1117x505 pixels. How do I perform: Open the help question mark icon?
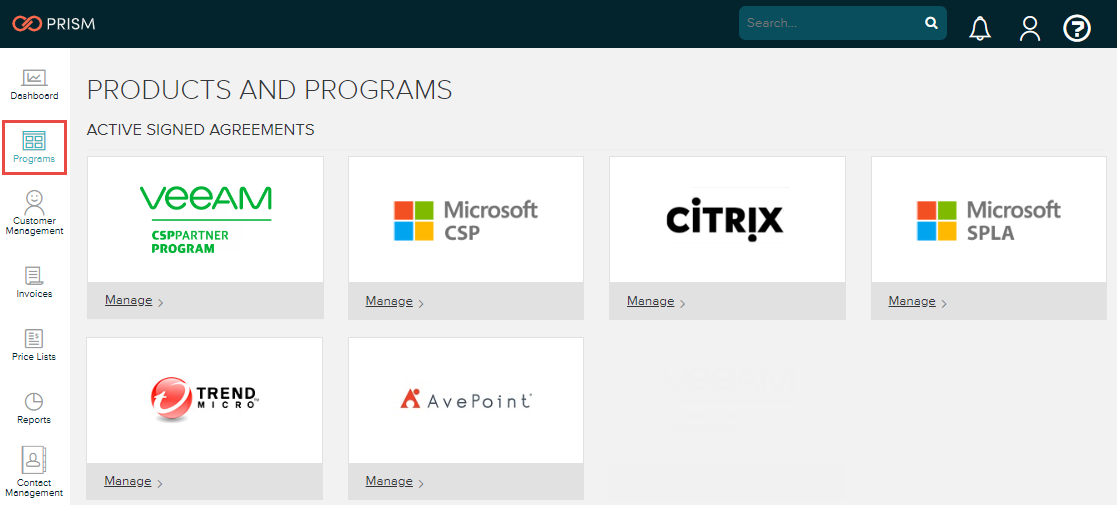1076,28
